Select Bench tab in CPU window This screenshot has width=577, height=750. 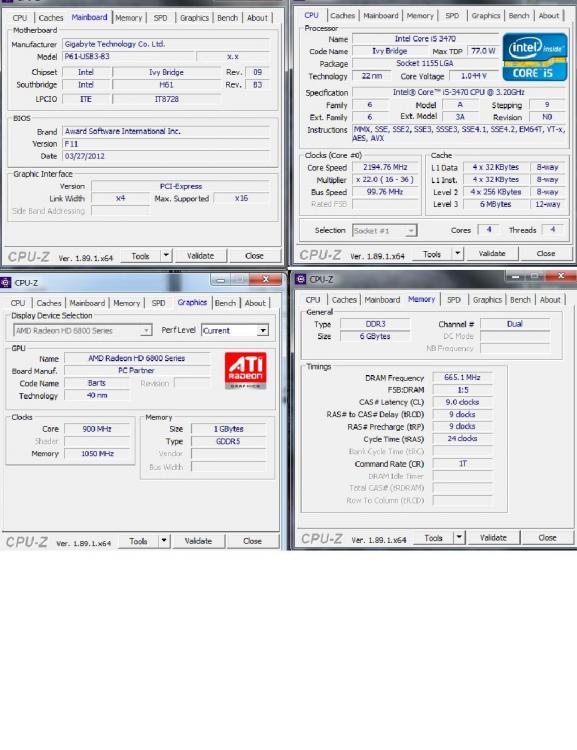[519, 16]
